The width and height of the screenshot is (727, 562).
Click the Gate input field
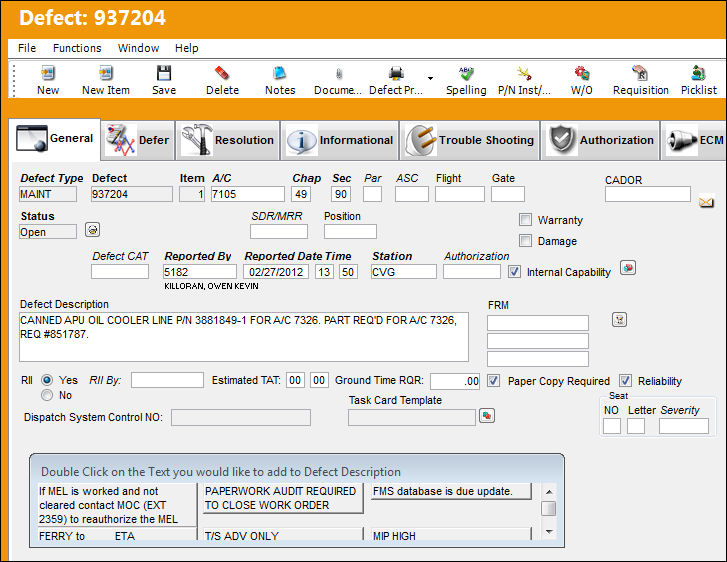click(x=508, y=194)
